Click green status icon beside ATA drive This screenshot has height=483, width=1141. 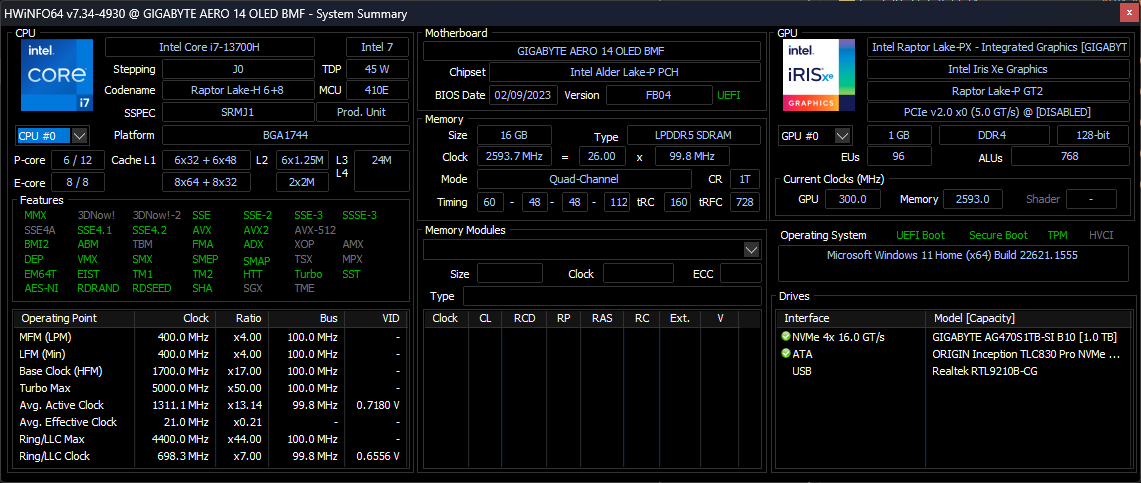pyautogui.click(x=785, y=354)
